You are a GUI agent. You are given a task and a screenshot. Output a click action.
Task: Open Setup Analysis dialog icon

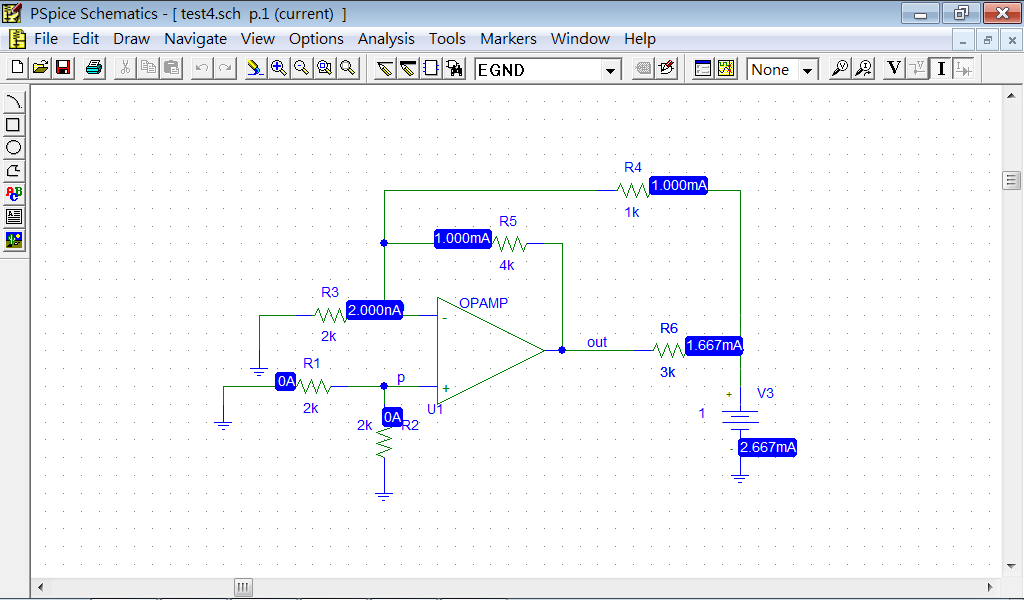(x=703, y=68)
